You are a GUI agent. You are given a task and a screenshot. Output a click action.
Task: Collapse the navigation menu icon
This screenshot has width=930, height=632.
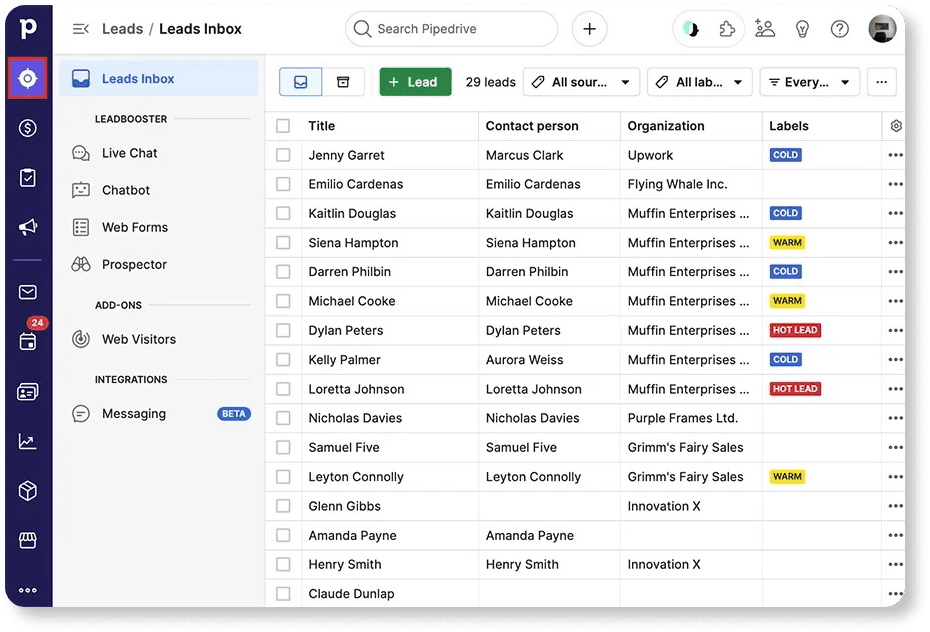click(x=81, y=28)
